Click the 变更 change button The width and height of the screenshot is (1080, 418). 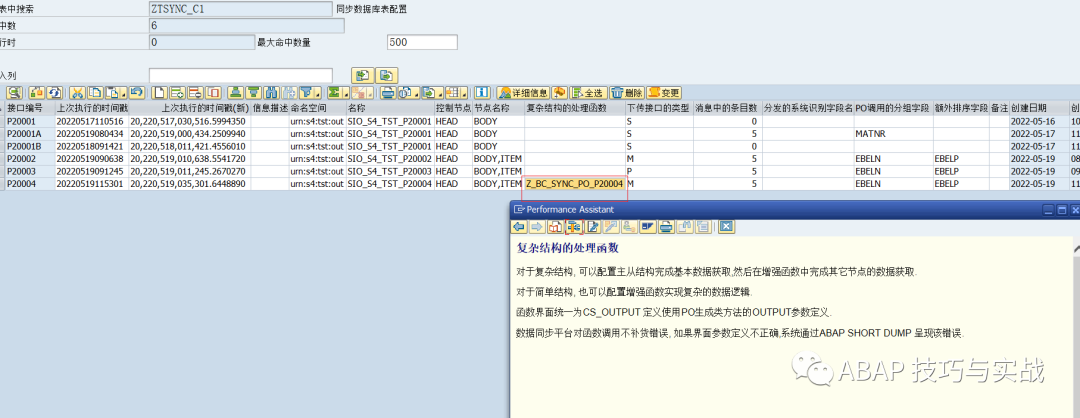point(664,92)
